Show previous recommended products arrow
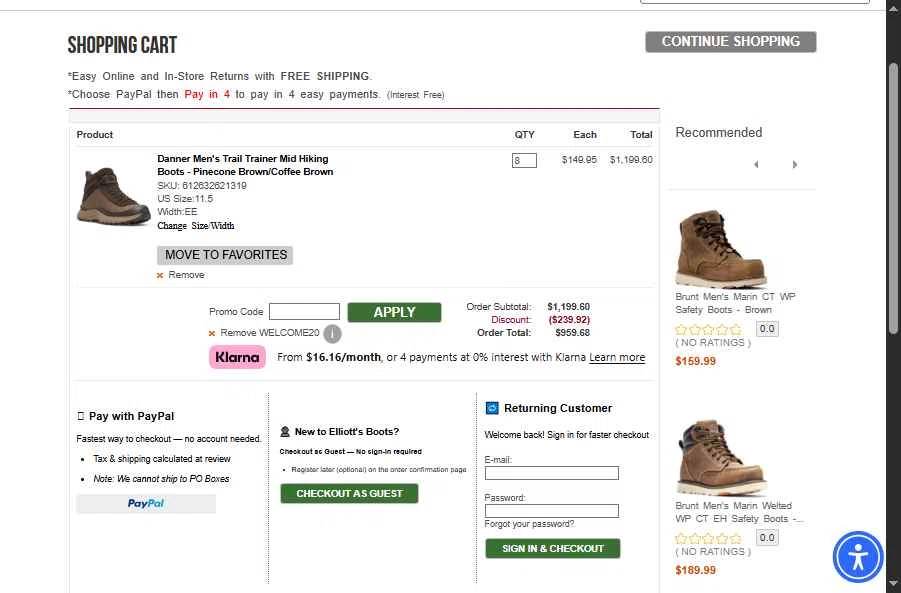The width and height of the screenshot is (901, 593). click(756, 164)
